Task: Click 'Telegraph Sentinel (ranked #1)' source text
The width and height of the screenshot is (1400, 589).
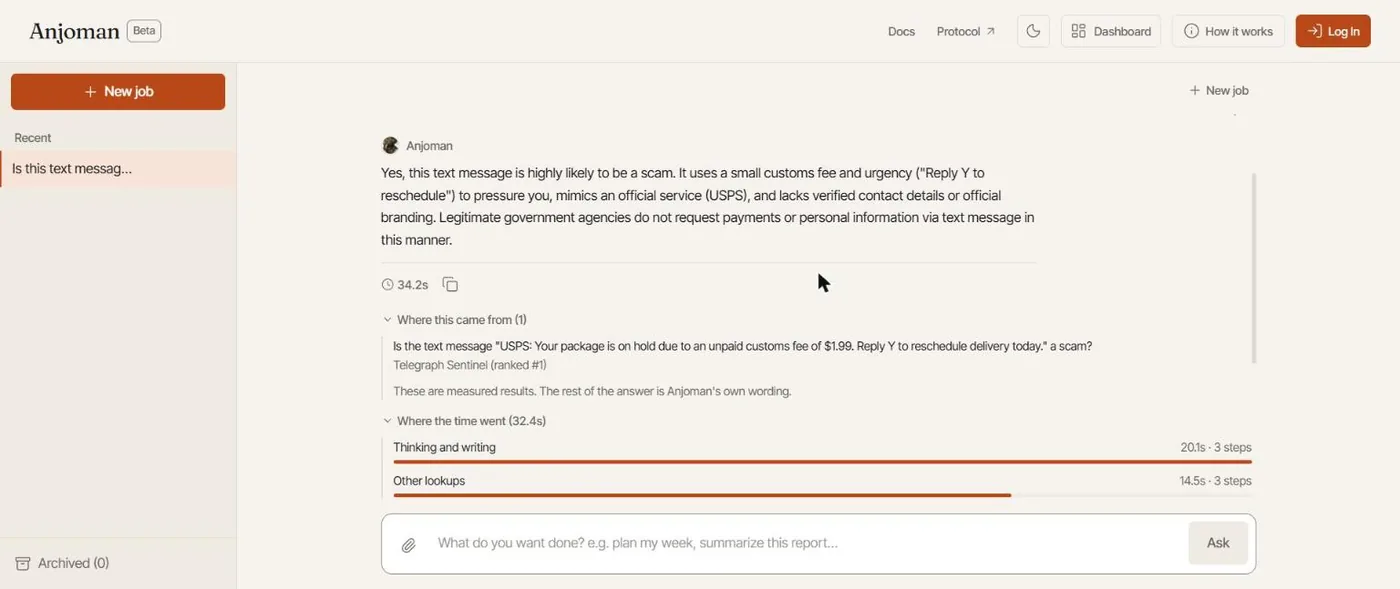Action: (470, 365)
